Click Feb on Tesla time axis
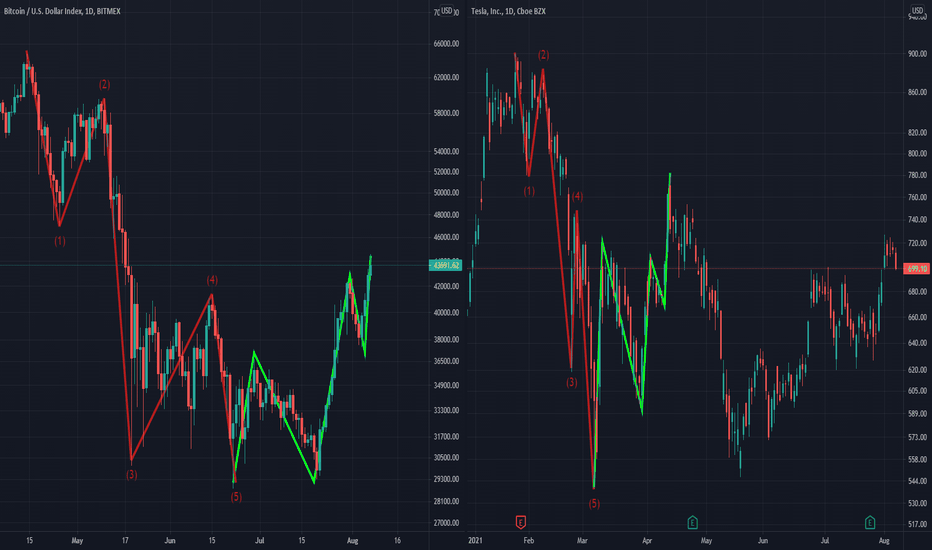Viewport: 932px width, 550px height. click(x=528, y=540)
